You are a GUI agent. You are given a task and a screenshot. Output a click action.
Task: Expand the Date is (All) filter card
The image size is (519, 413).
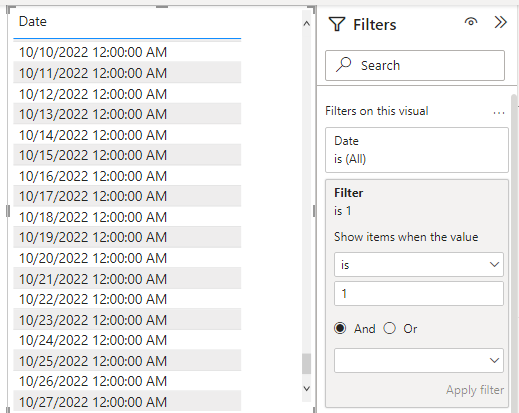[417, 150]
